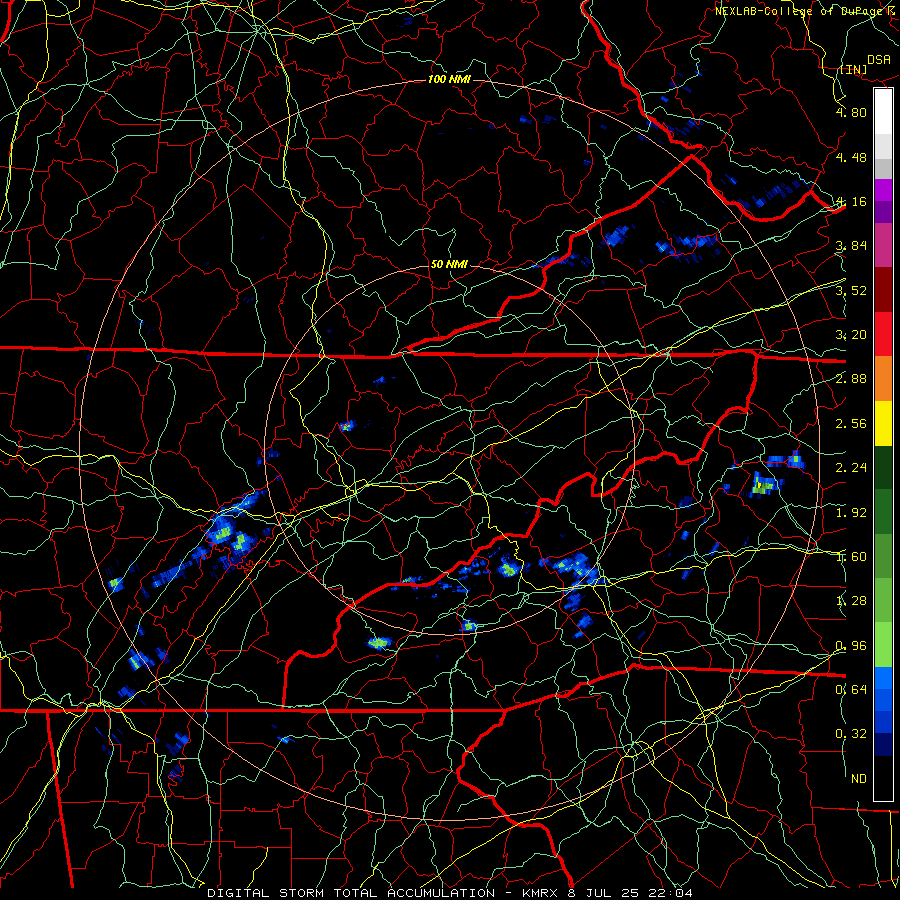Viewport: 900px width, 900px height.
Task: Click the 2.56 legend value
Action: tap(851, 424)
